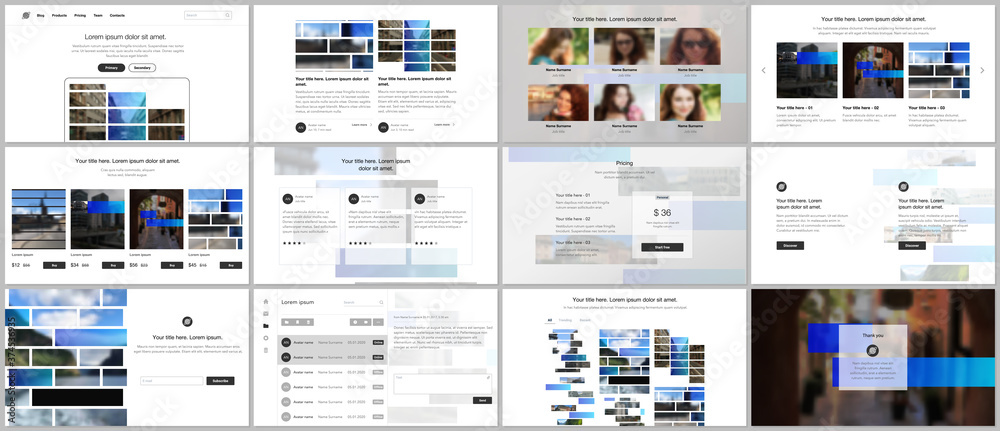The width and height of the screenshot is (1000, 431).
Task: Click the planet logo in the landing page navbar
Action: pos(26,15)
